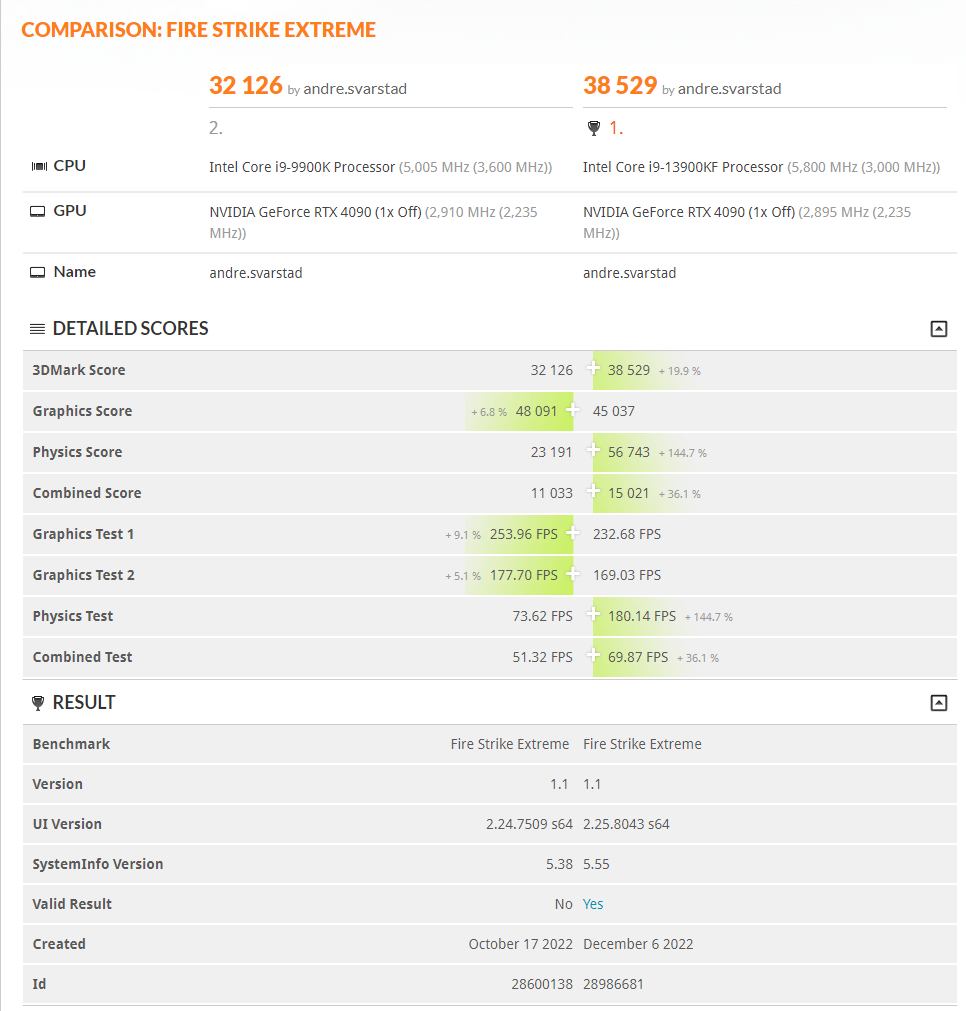Open the 38 529 score result
966x1011 pixels.
click(x=620, y=86)
